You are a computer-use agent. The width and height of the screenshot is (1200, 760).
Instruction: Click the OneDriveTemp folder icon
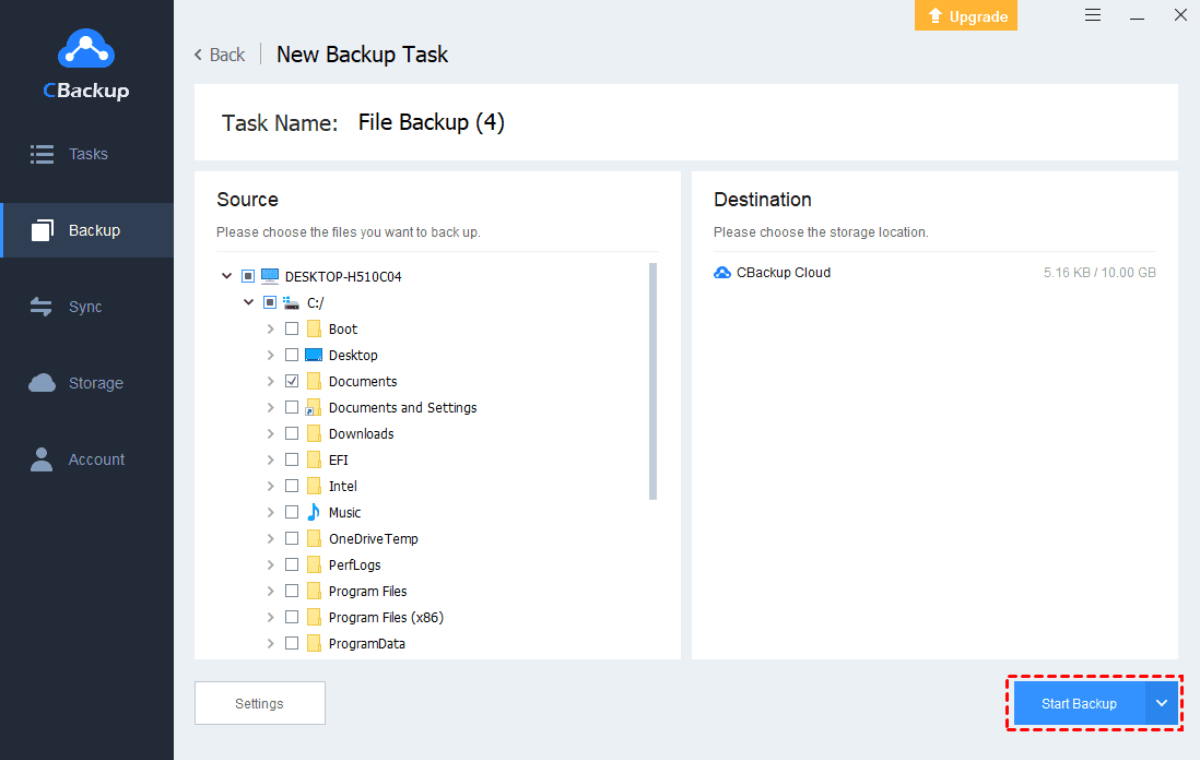coord(314,539)
